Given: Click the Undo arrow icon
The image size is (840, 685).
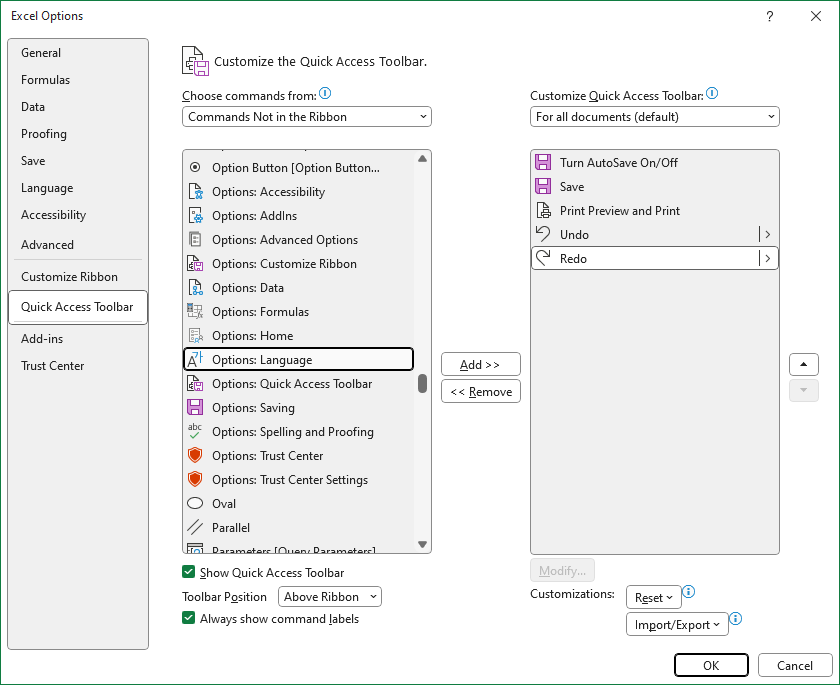Looking at the screenshot, I should tap(543, 234).
